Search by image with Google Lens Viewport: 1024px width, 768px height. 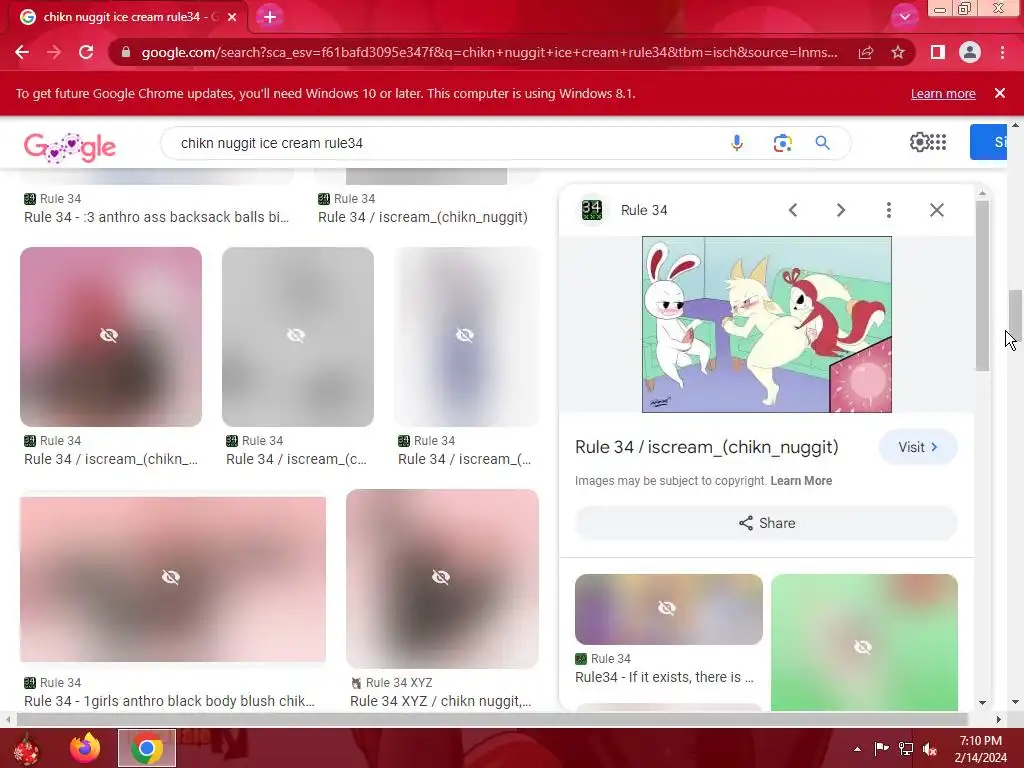tap(782, 142)
